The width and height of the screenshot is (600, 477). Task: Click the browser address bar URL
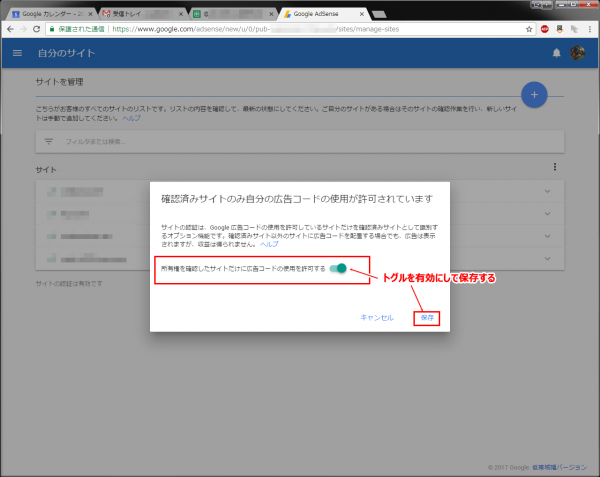click(250, 30)
